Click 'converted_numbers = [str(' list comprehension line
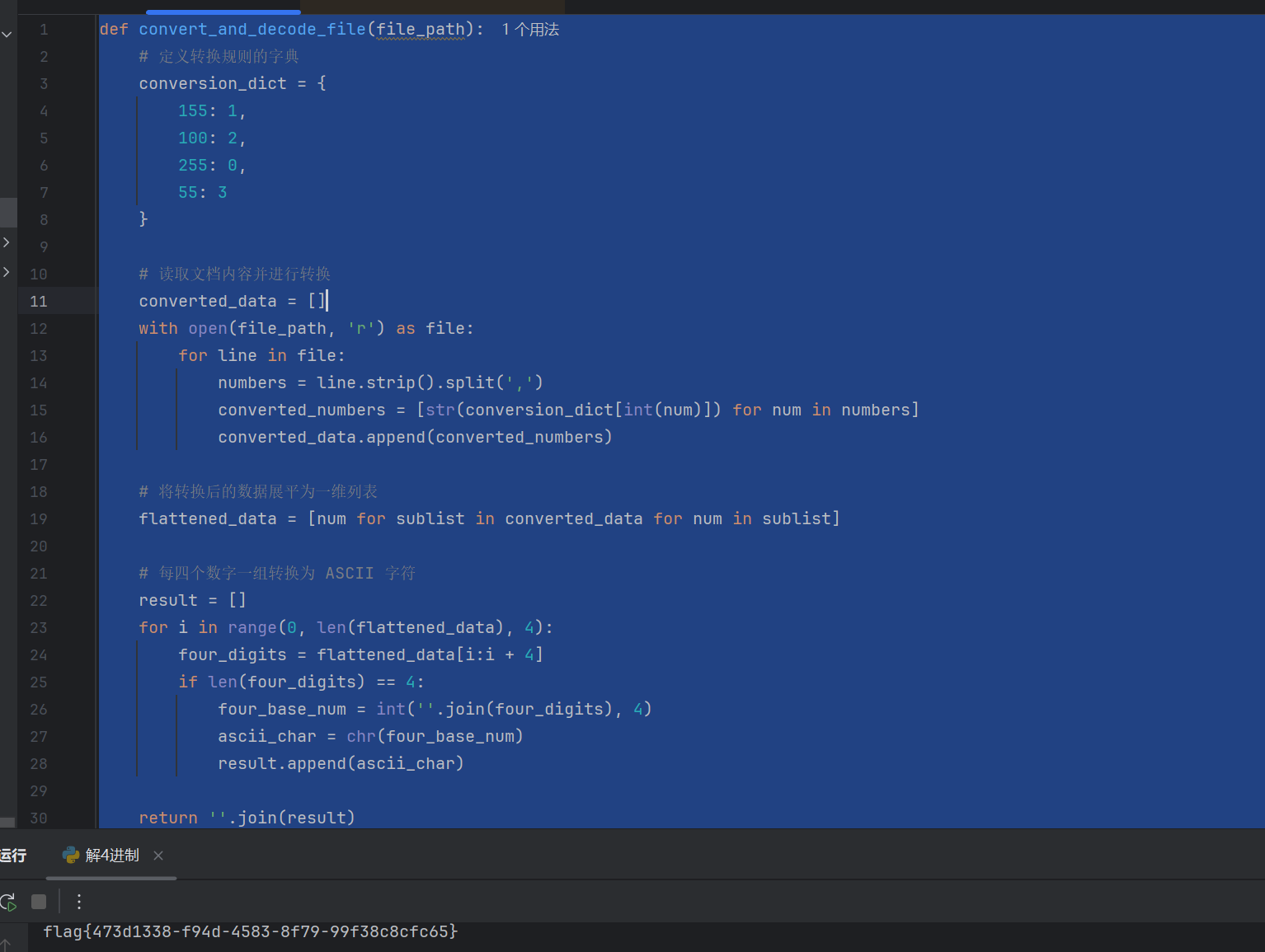Viewport: 1265px width, 952px height. click(x=568, y=410)
